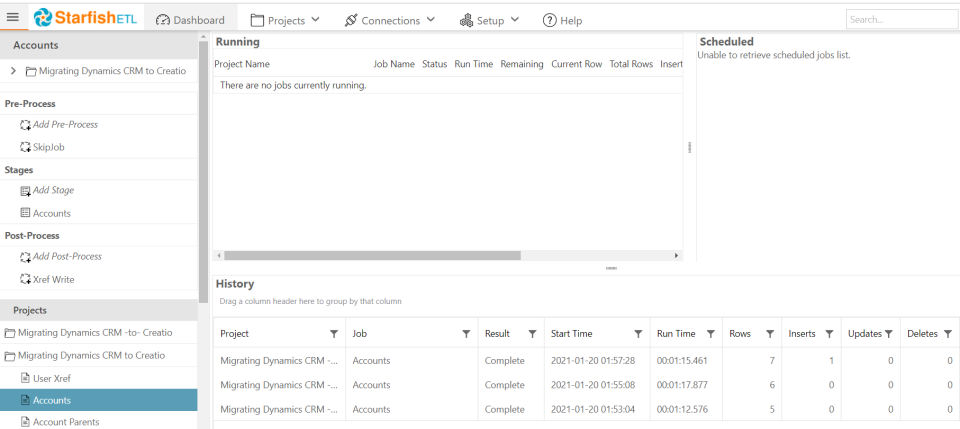
Task: Open the Connections dropdown menu
Action: click(x=390, y=20)
